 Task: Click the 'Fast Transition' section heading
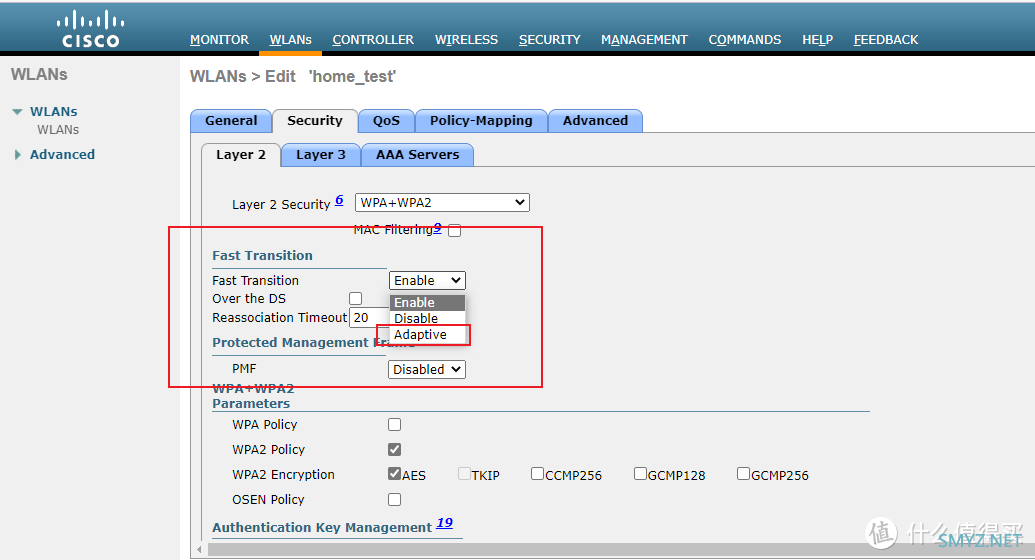(x=262, y=256)
